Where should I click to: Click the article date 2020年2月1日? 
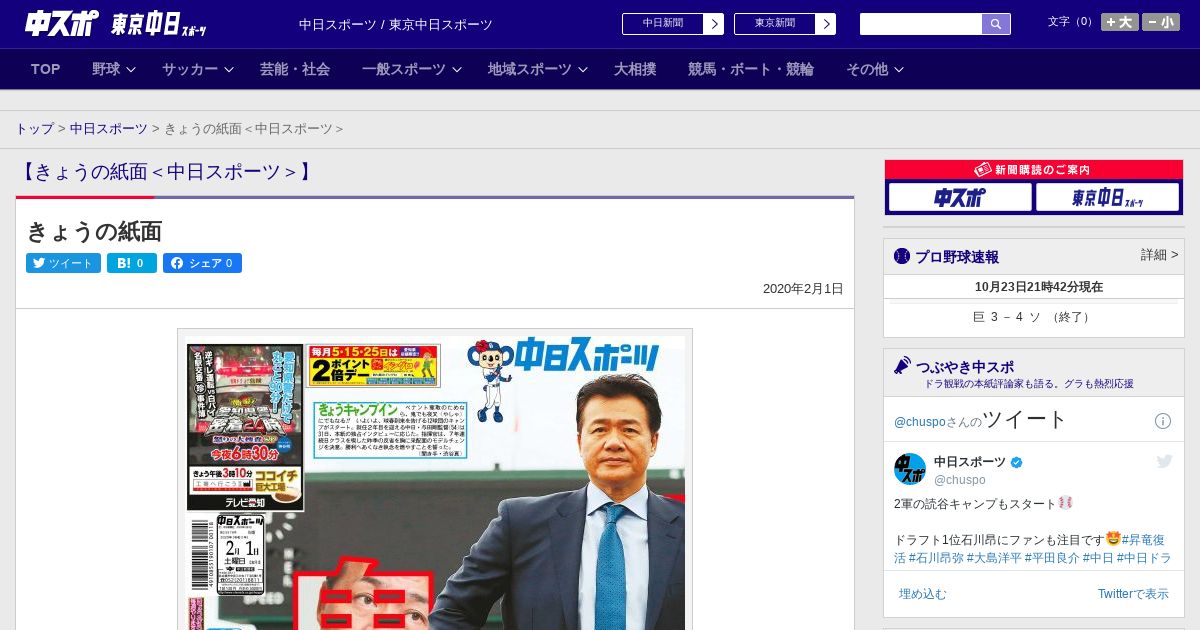tap(803, 289)
